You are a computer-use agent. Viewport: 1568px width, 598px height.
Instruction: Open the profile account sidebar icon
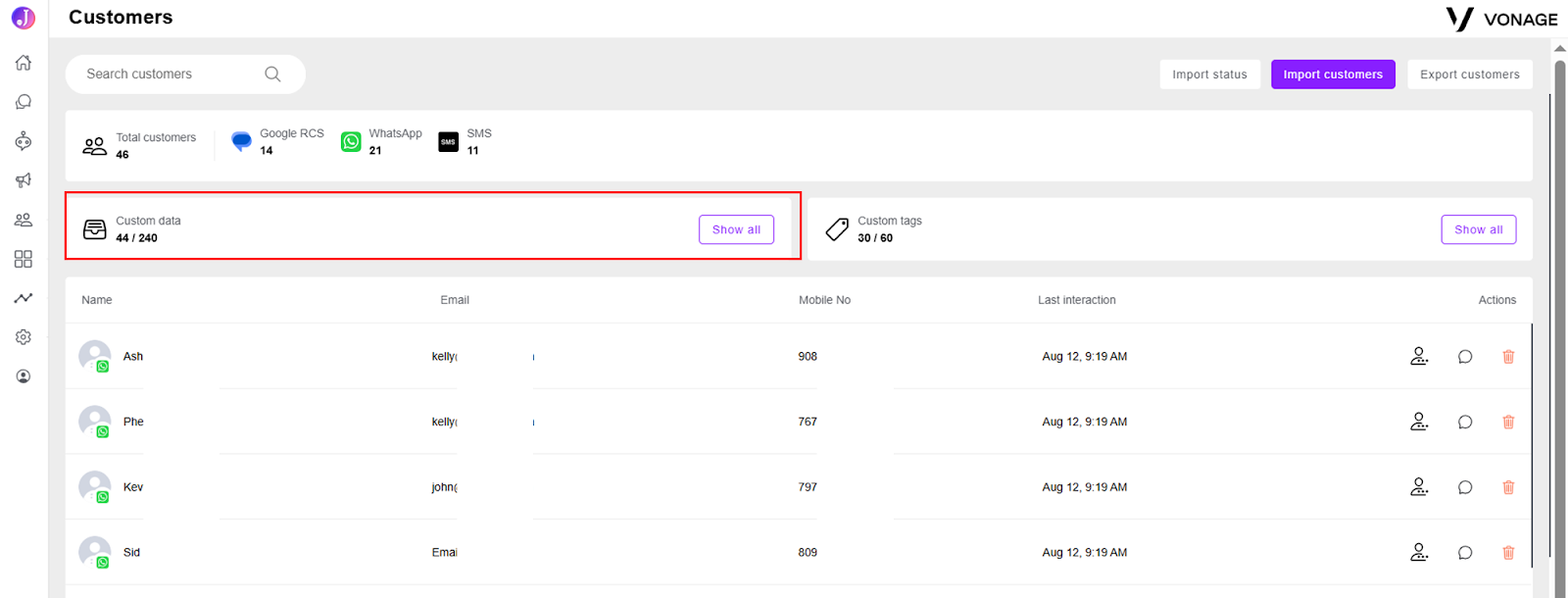tap(24, 376)
